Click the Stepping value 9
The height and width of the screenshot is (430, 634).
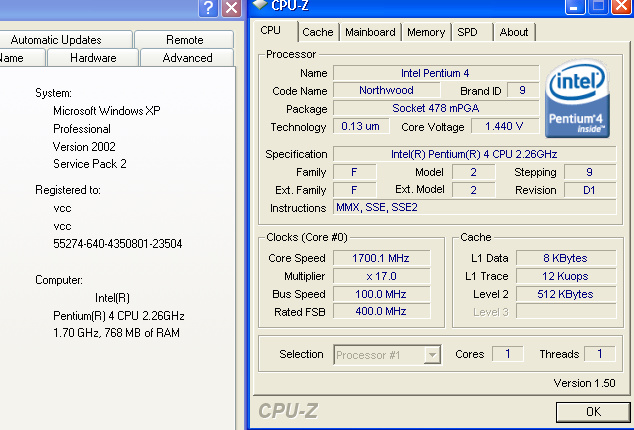(x=590, y=172)
